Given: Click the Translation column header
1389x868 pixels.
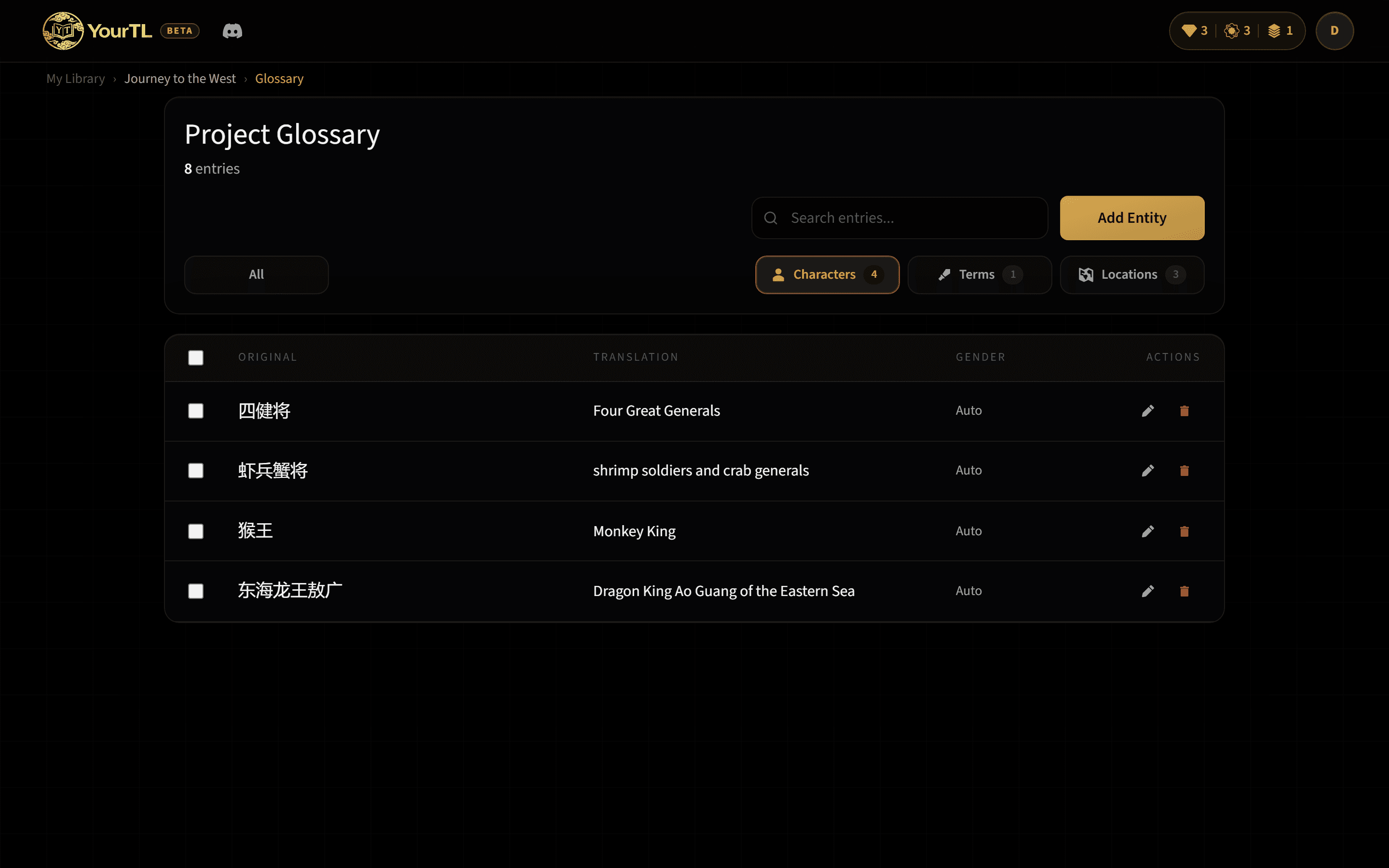Looking at the screenshot, I should (635, 357).
